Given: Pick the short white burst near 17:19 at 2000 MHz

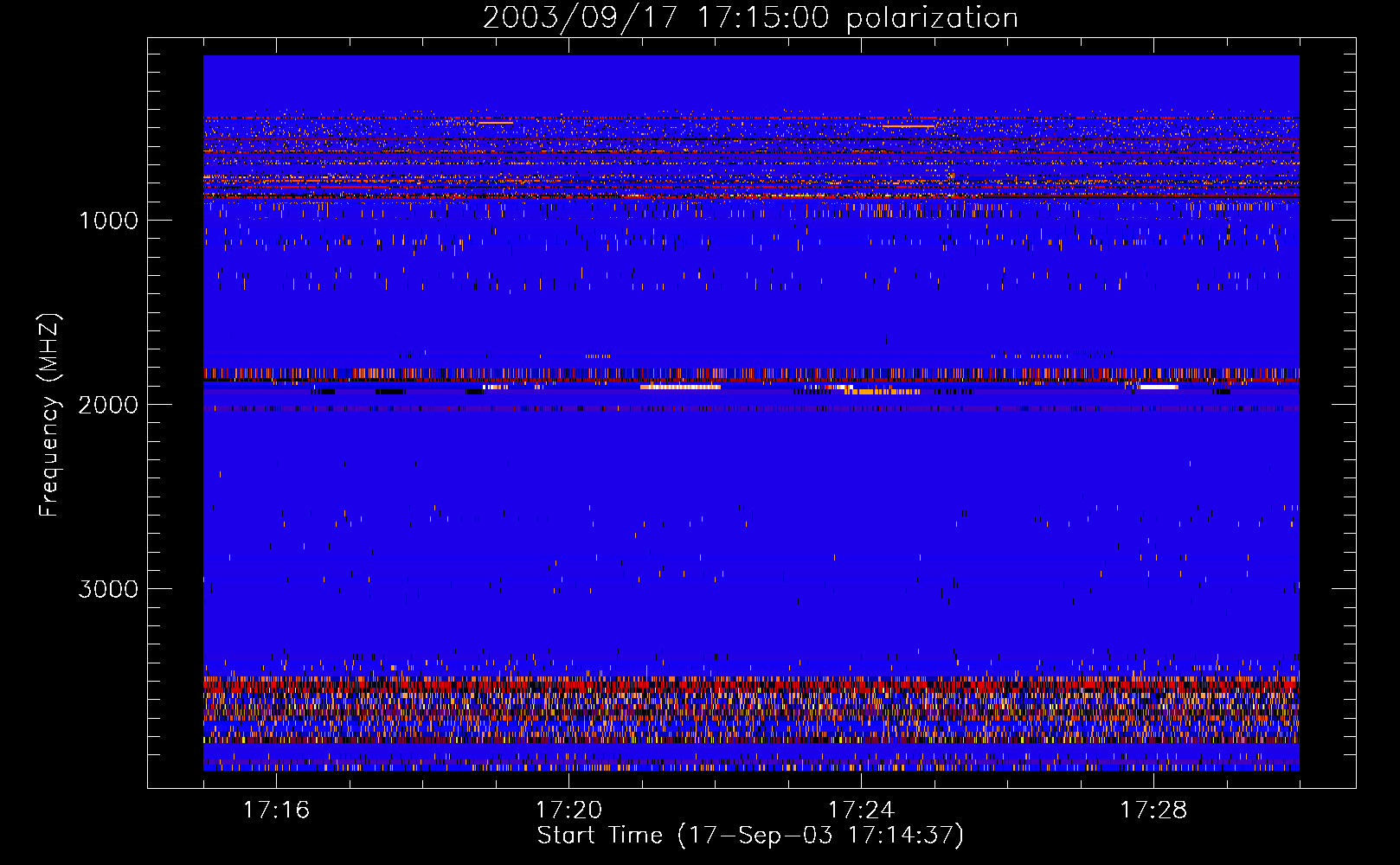Looking at the screenshot, I should tap(496, 388).
